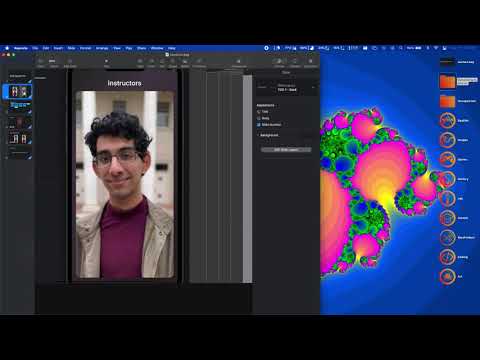Select the instructor photo on the slide
Image resolution: width=480 pixels, height=360 pixels.
125,184
